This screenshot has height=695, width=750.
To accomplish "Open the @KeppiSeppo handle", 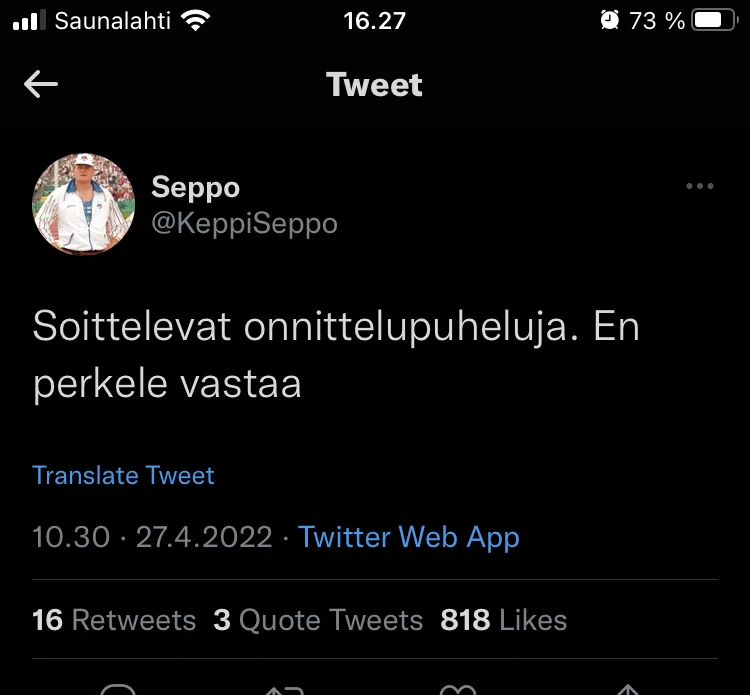I will click(244, 223).
